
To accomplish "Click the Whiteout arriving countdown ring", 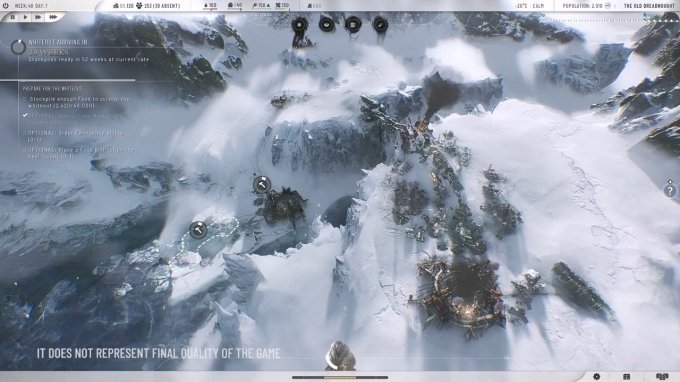I will click(x=18, y=47).
